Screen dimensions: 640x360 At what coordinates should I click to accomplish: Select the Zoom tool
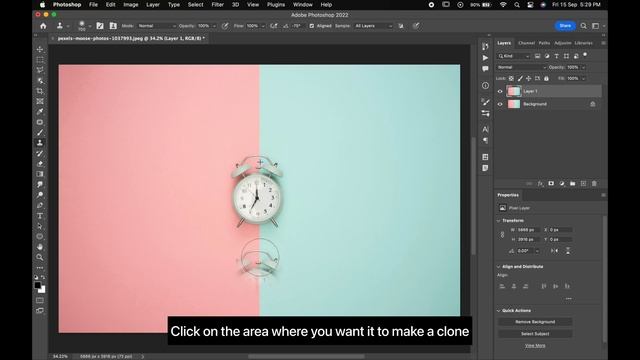coord(40,257)
